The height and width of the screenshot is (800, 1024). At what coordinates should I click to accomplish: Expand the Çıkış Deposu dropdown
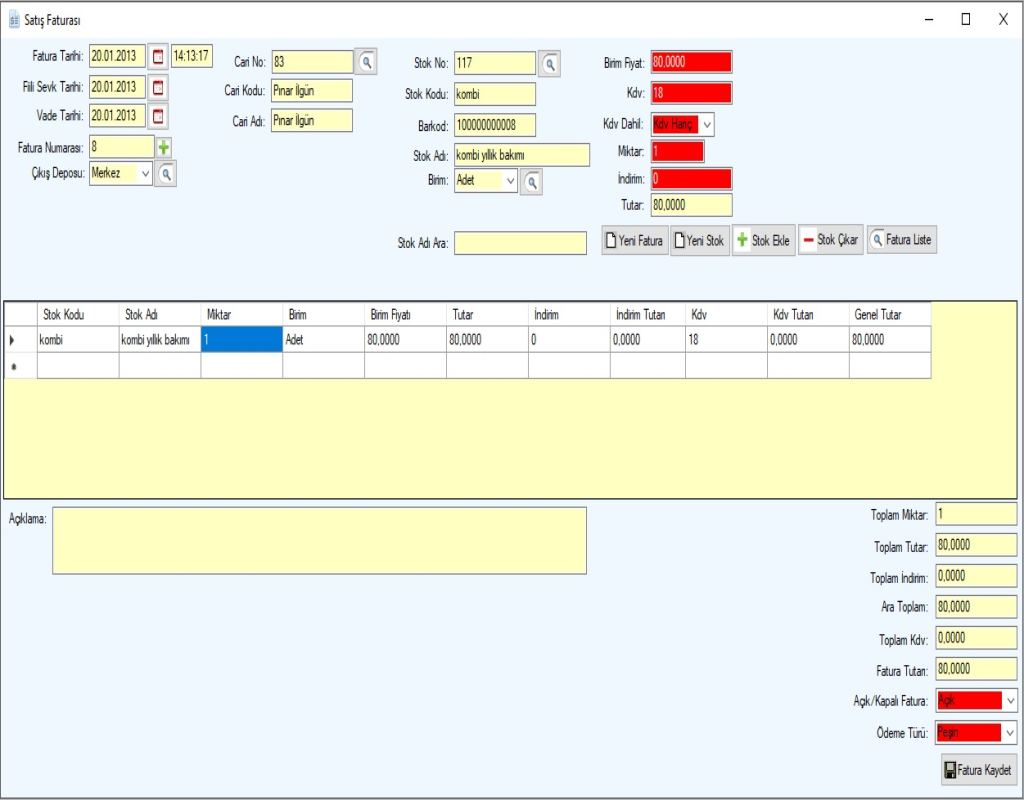145,174
